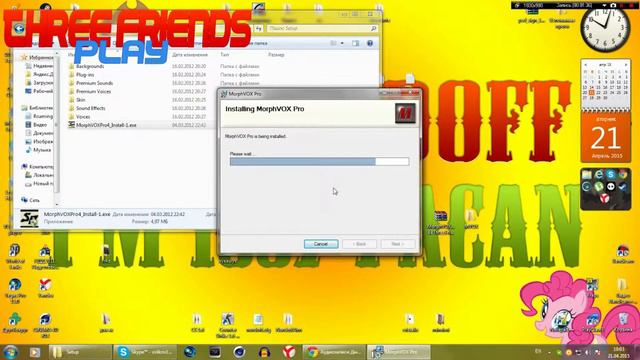This screenshot has height=360, width=640.
Task: Select Избранное in navigation pane
Action: click(x=38, y=58)
